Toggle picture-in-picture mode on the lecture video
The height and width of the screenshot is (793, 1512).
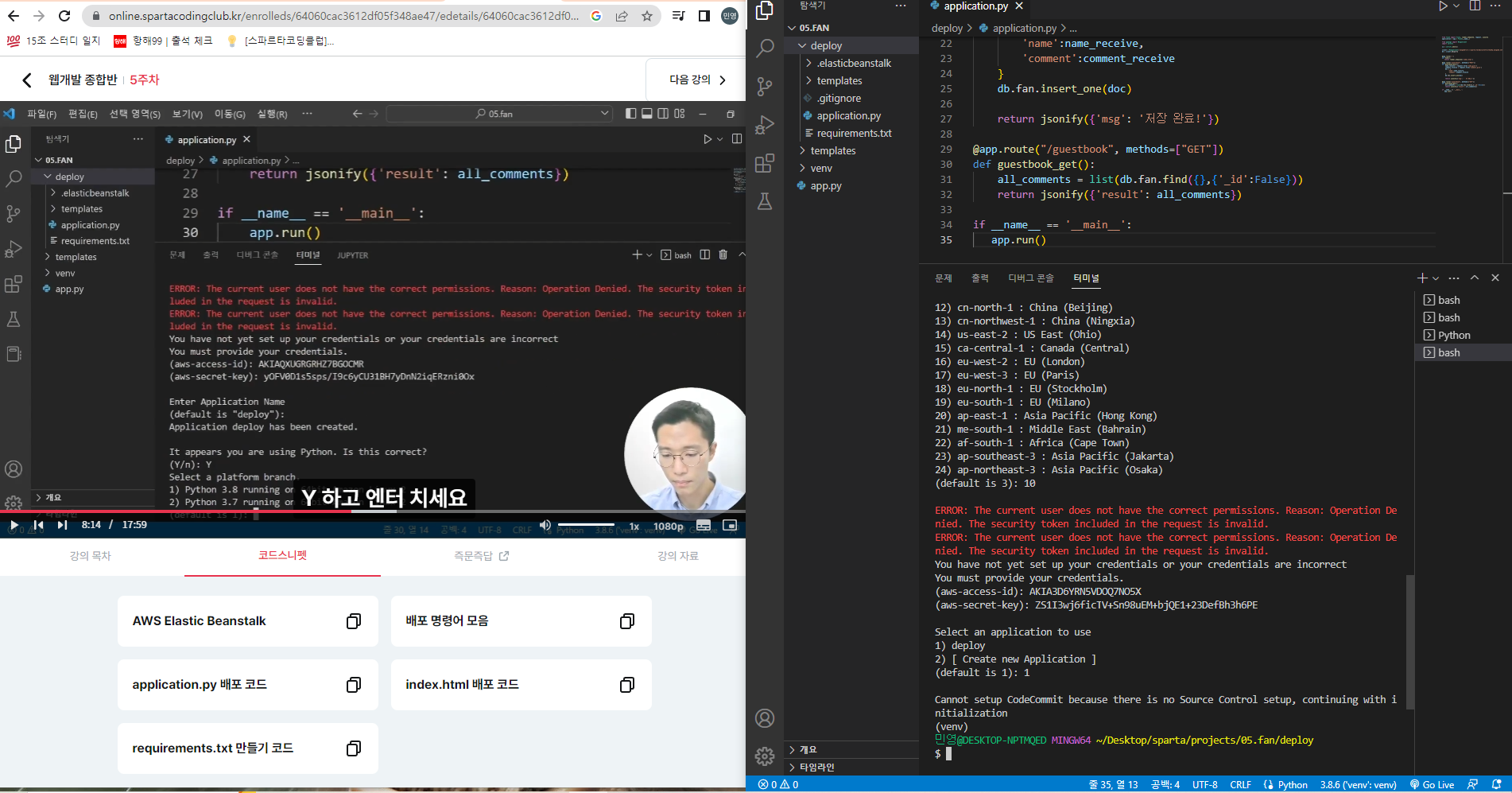coord(730,526)
